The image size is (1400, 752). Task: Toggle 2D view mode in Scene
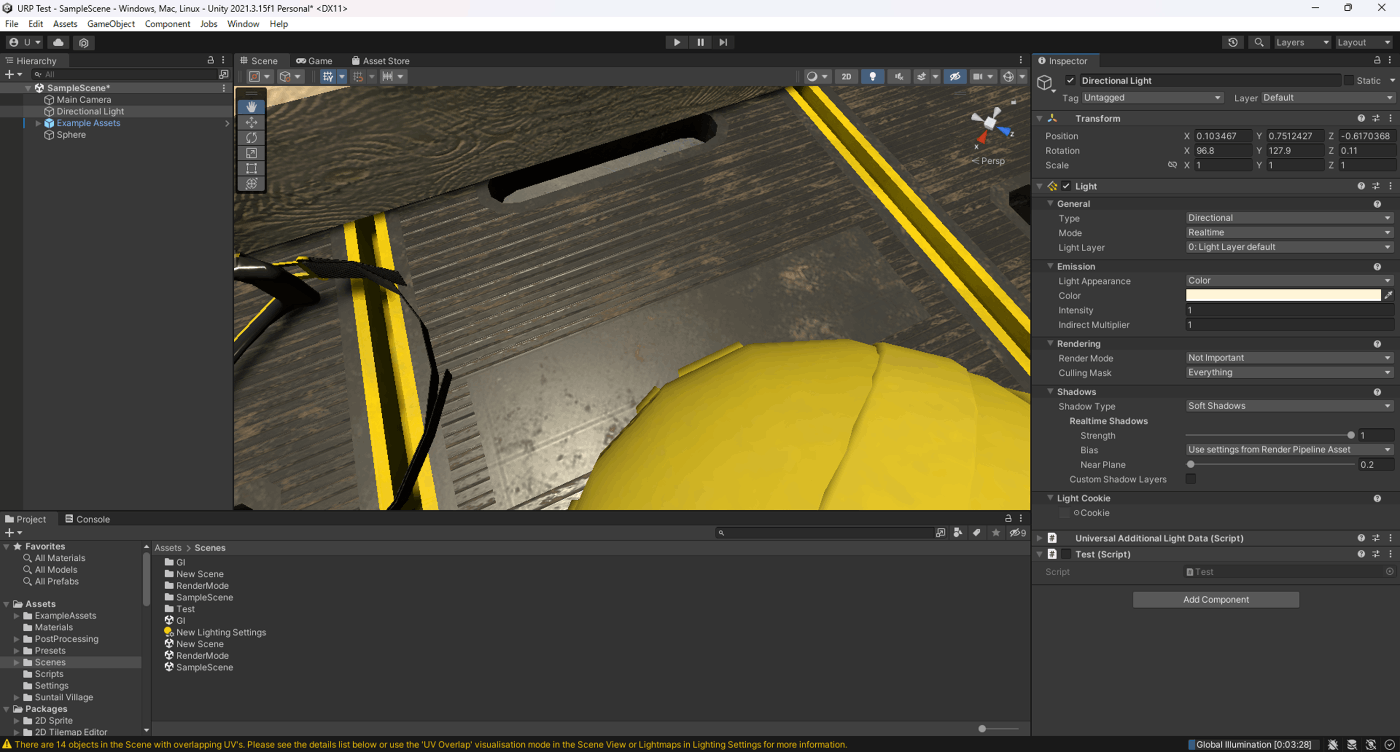846,76
